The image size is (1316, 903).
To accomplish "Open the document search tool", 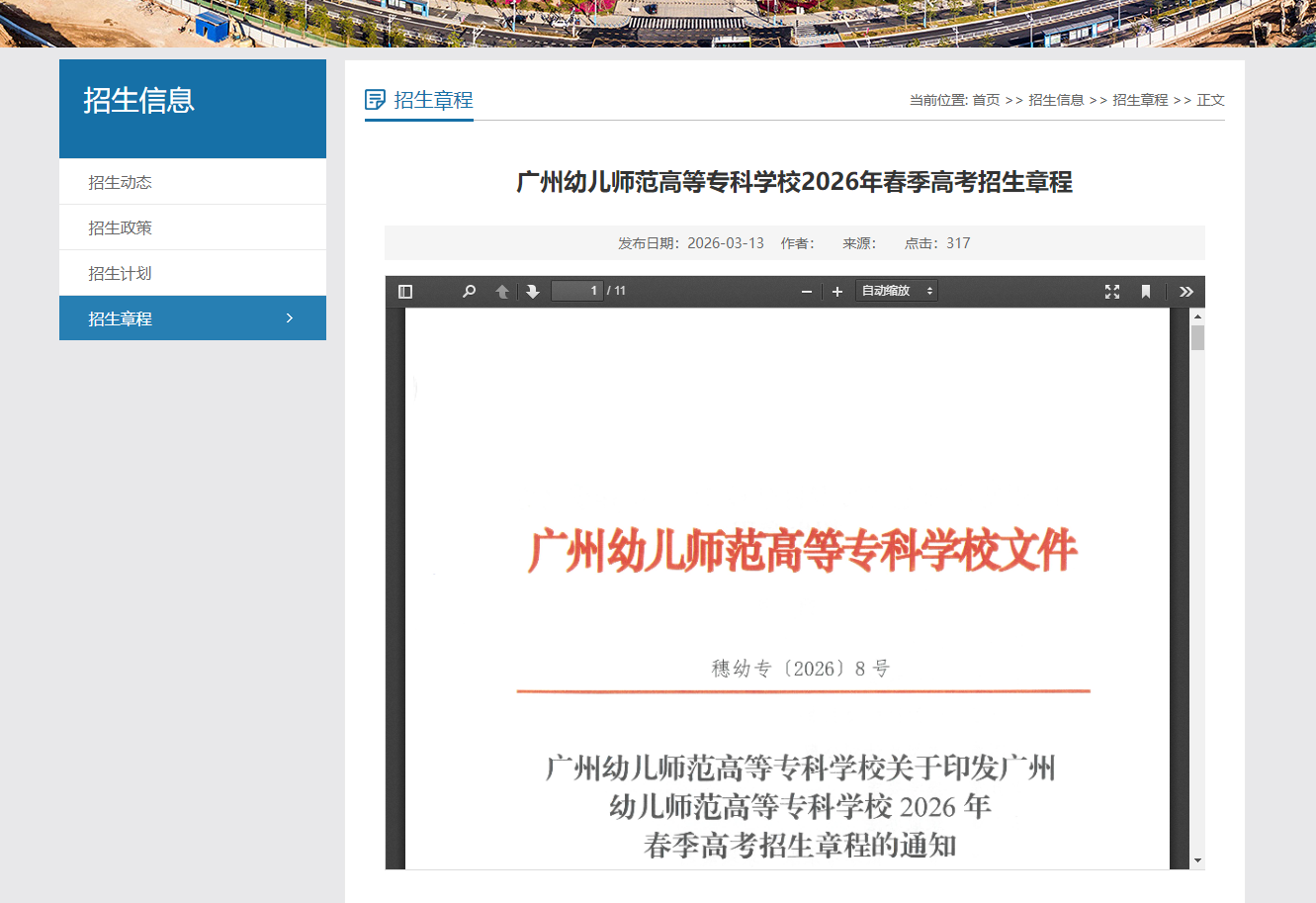I will pyautogui.click(x=468, y=291).
